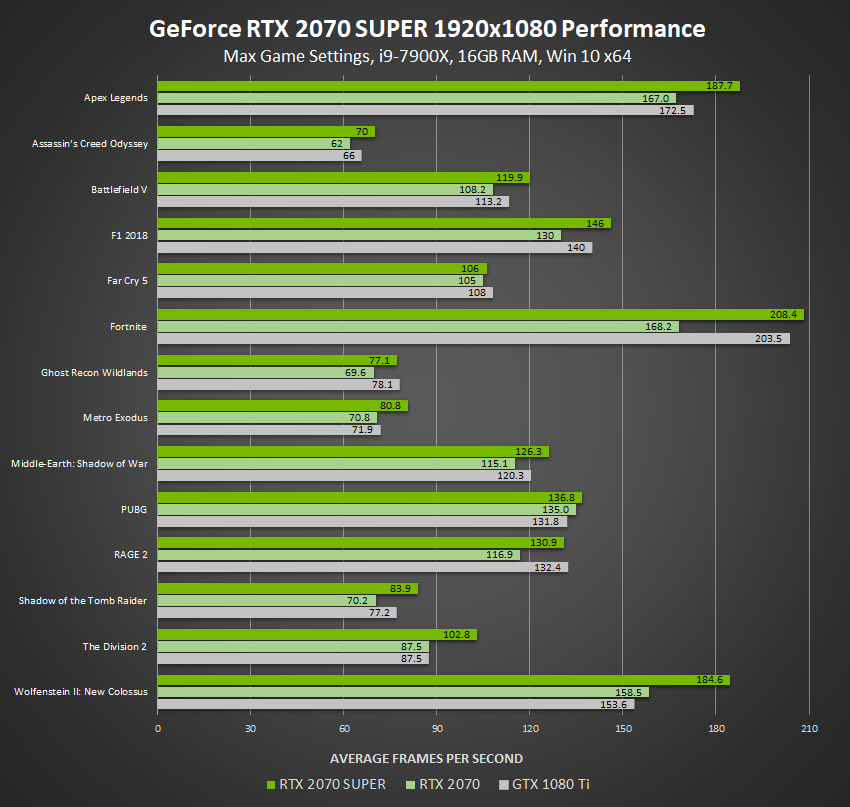Click the AVERAGE FRAMES PER SECOND axis label

426,758
